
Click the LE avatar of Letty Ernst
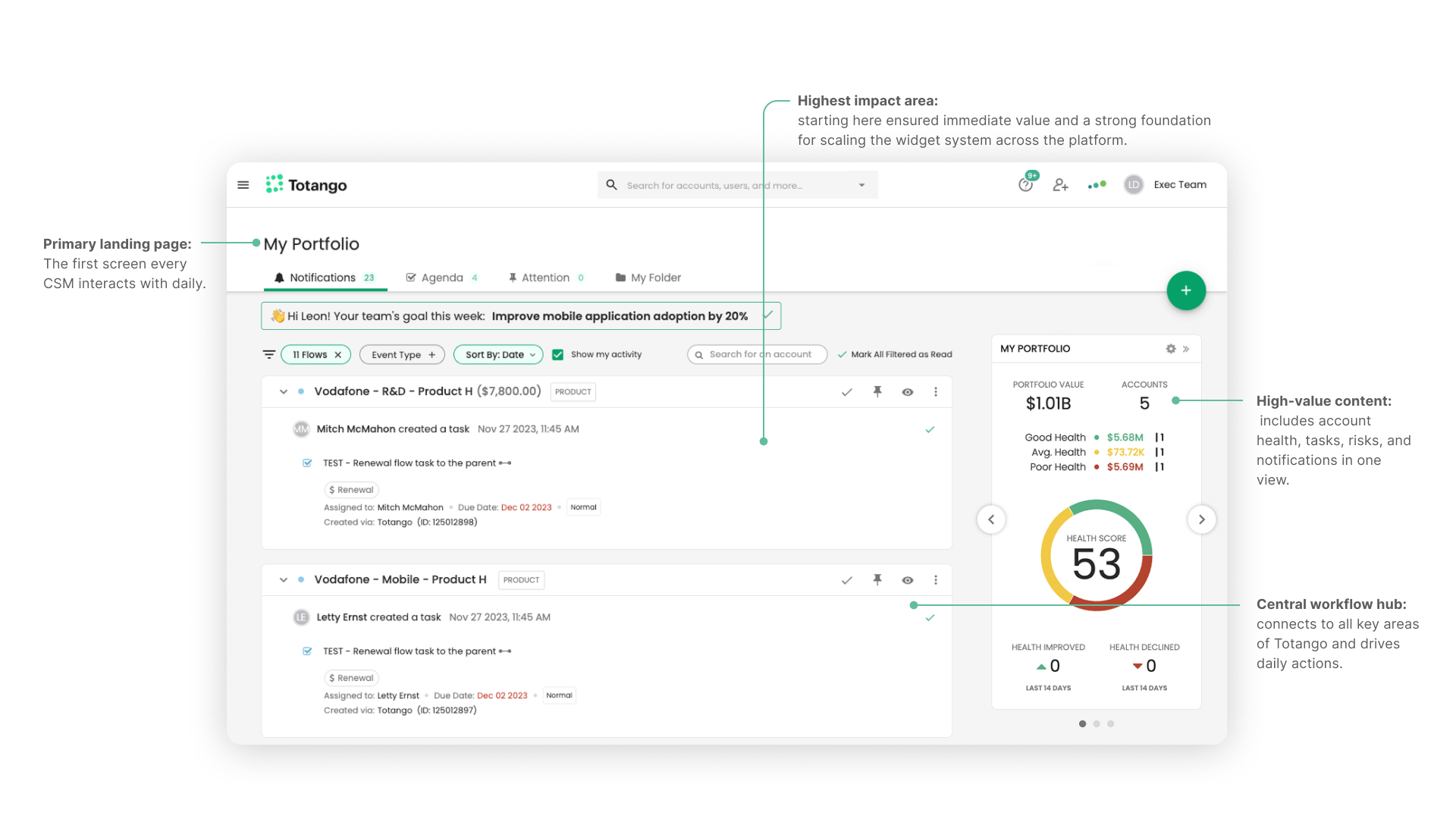click(301, 617)
